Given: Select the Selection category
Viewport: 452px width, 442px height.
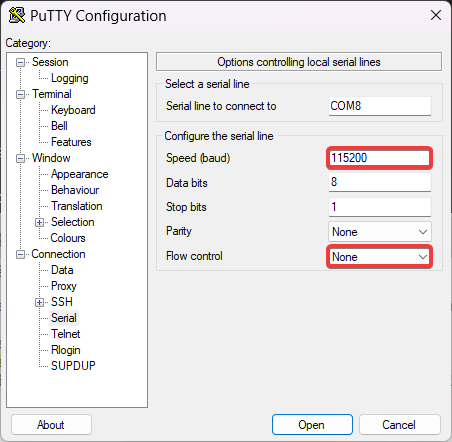Looking at the screenshot, I should tap(73, 222).
